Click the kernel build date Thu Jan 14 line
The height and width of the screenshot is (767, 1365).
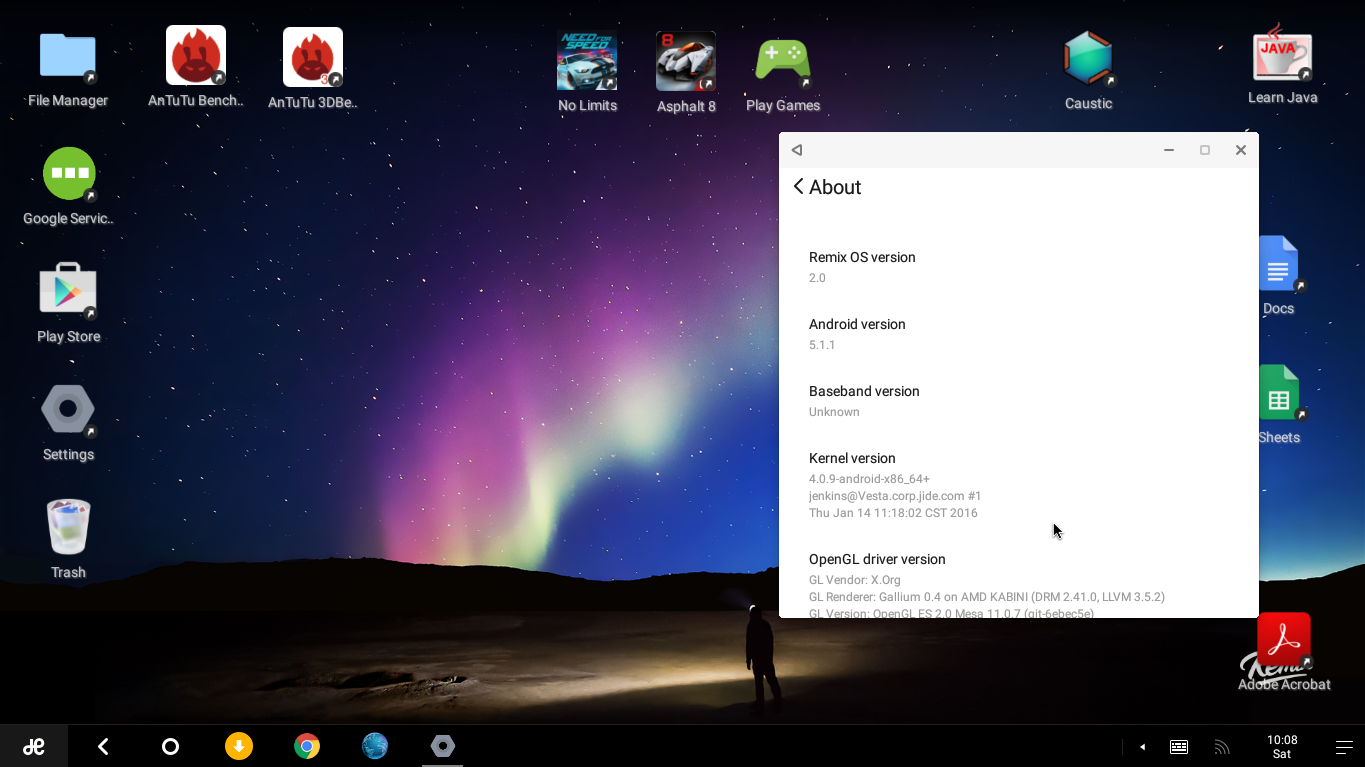(x=893, y=513)
